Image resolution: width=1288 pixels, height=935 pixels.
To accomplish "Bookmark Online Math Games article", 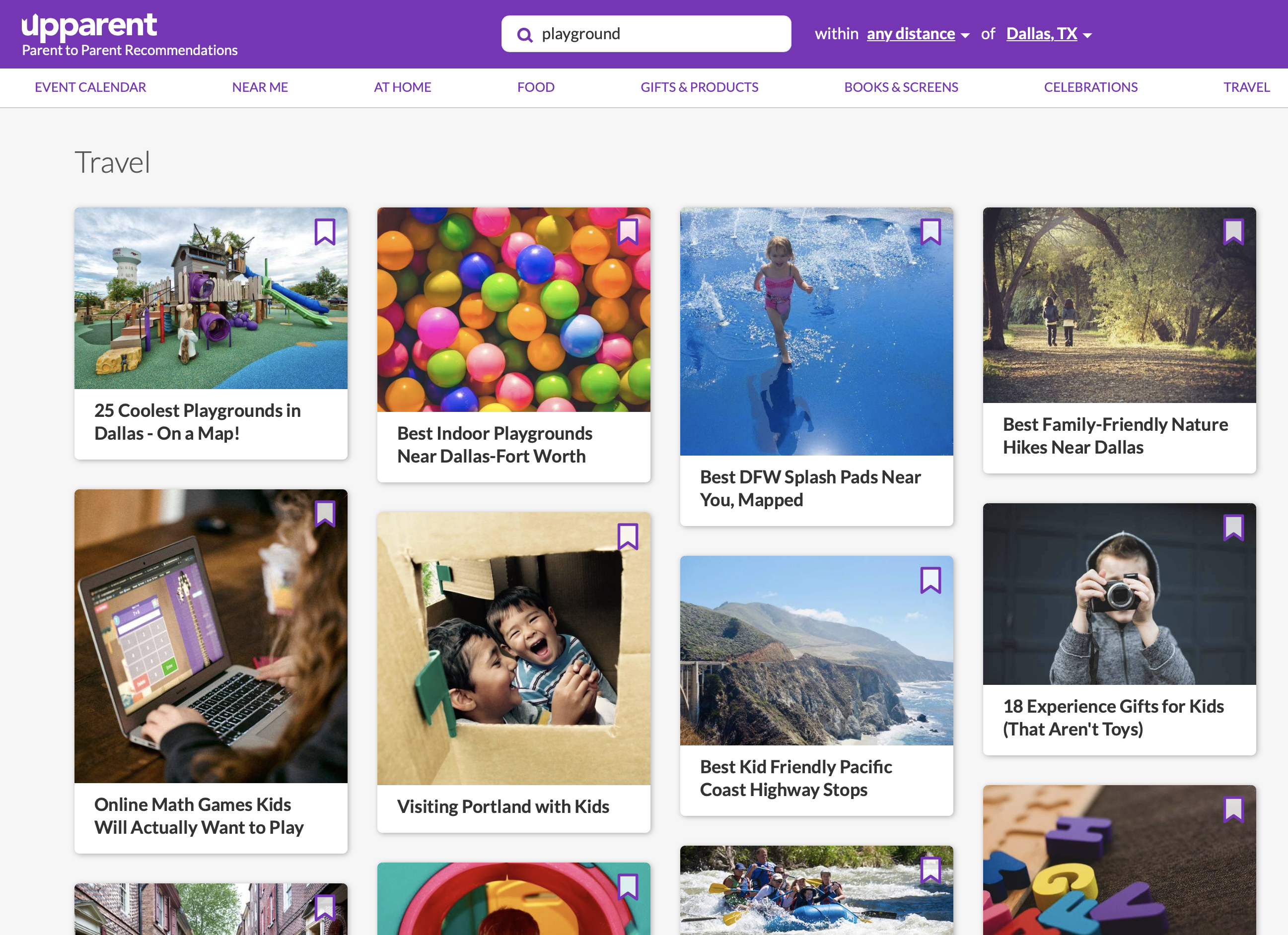I will click(x=325, y=513).
